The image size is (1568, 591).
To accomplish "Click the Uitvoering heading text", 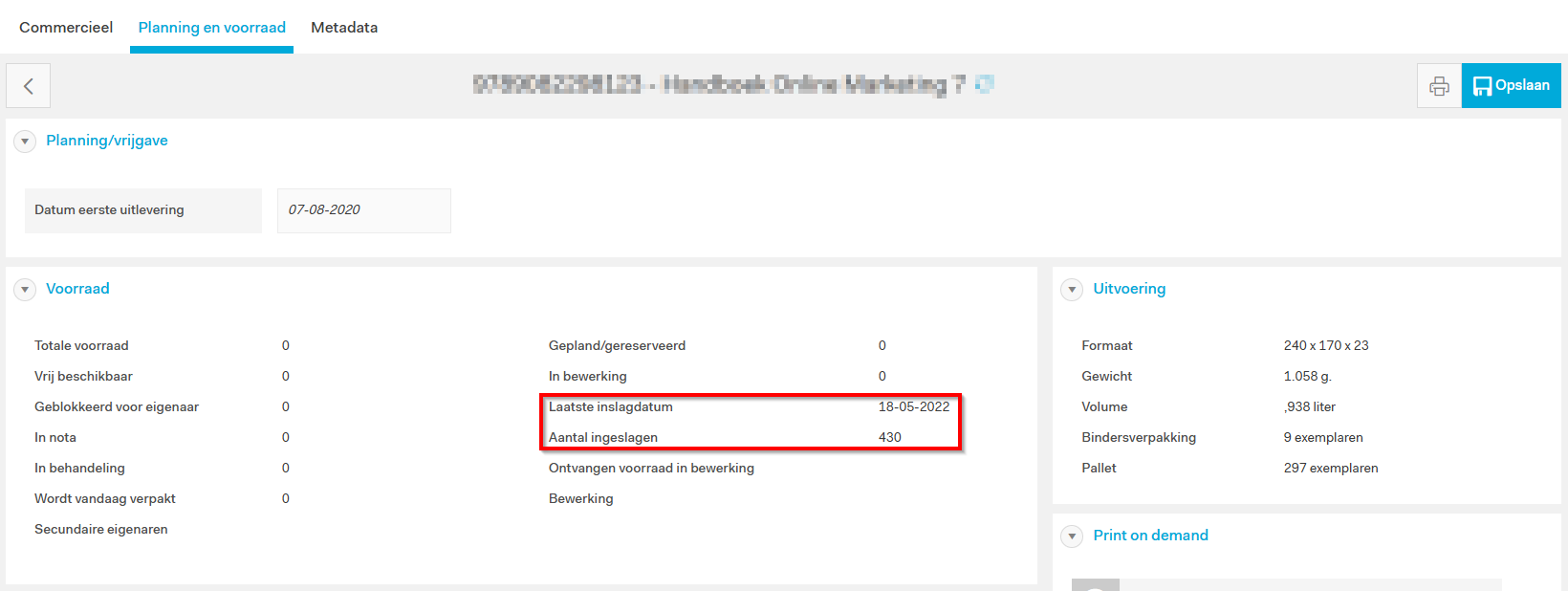I will point(1129,289).
